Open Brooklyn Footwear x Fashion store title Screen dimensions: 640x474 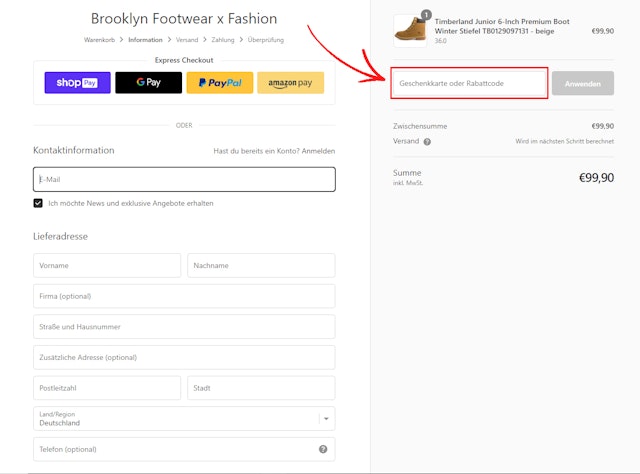pos(184,19)
